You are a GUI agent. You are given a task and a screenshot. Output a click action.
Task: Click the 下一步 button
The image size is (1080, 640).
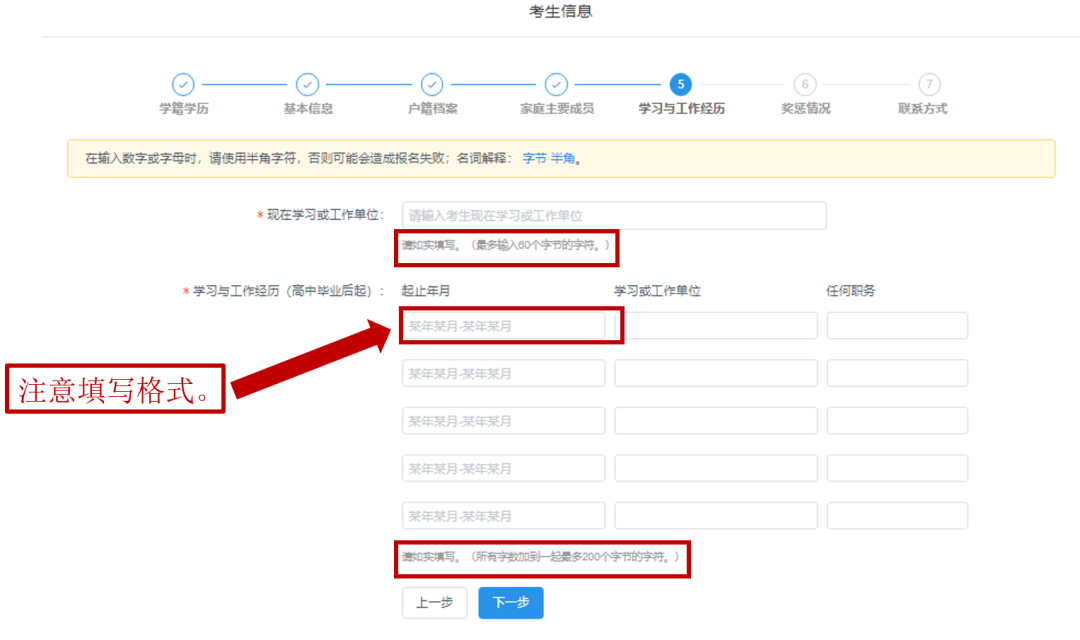[x=510, y=603]
